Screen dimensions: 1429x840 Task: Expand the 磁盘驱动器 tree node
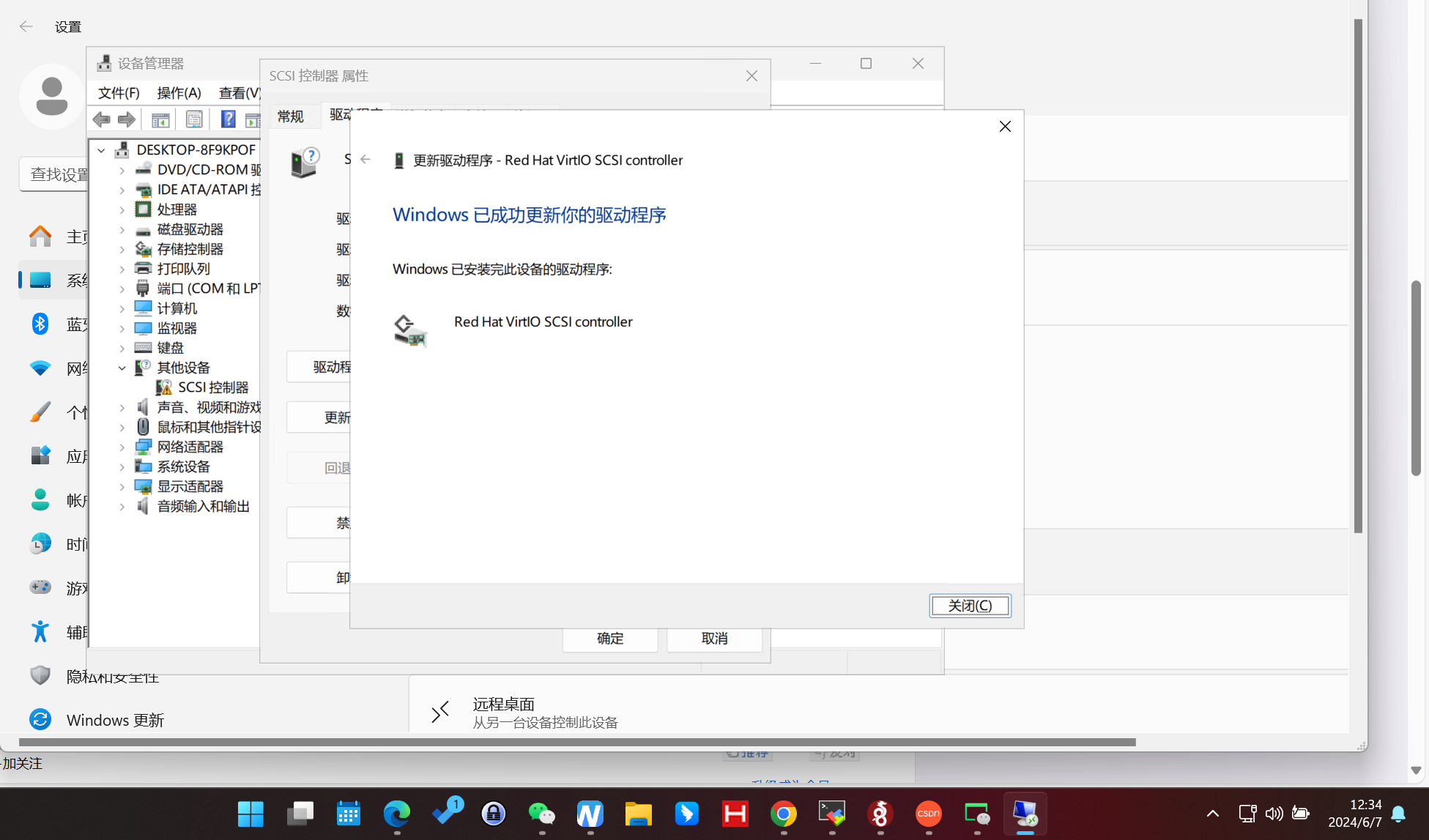tap(122, 230)
